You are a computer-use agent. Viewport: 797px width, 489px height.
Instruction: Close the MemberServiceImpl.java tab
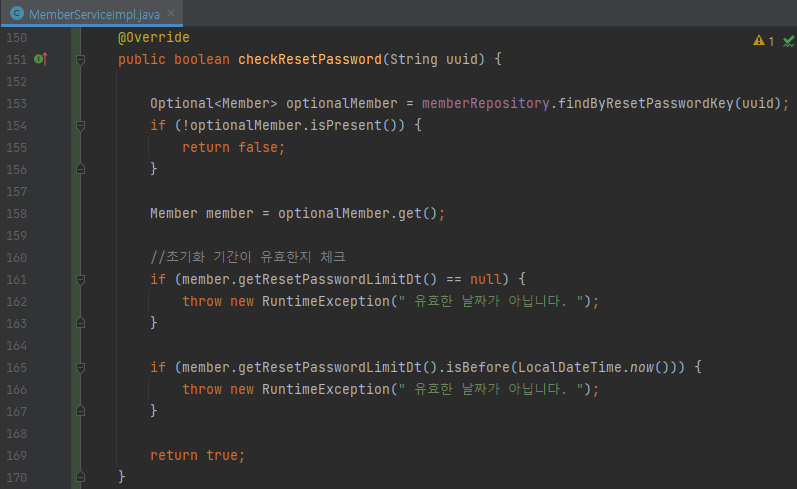171,13
